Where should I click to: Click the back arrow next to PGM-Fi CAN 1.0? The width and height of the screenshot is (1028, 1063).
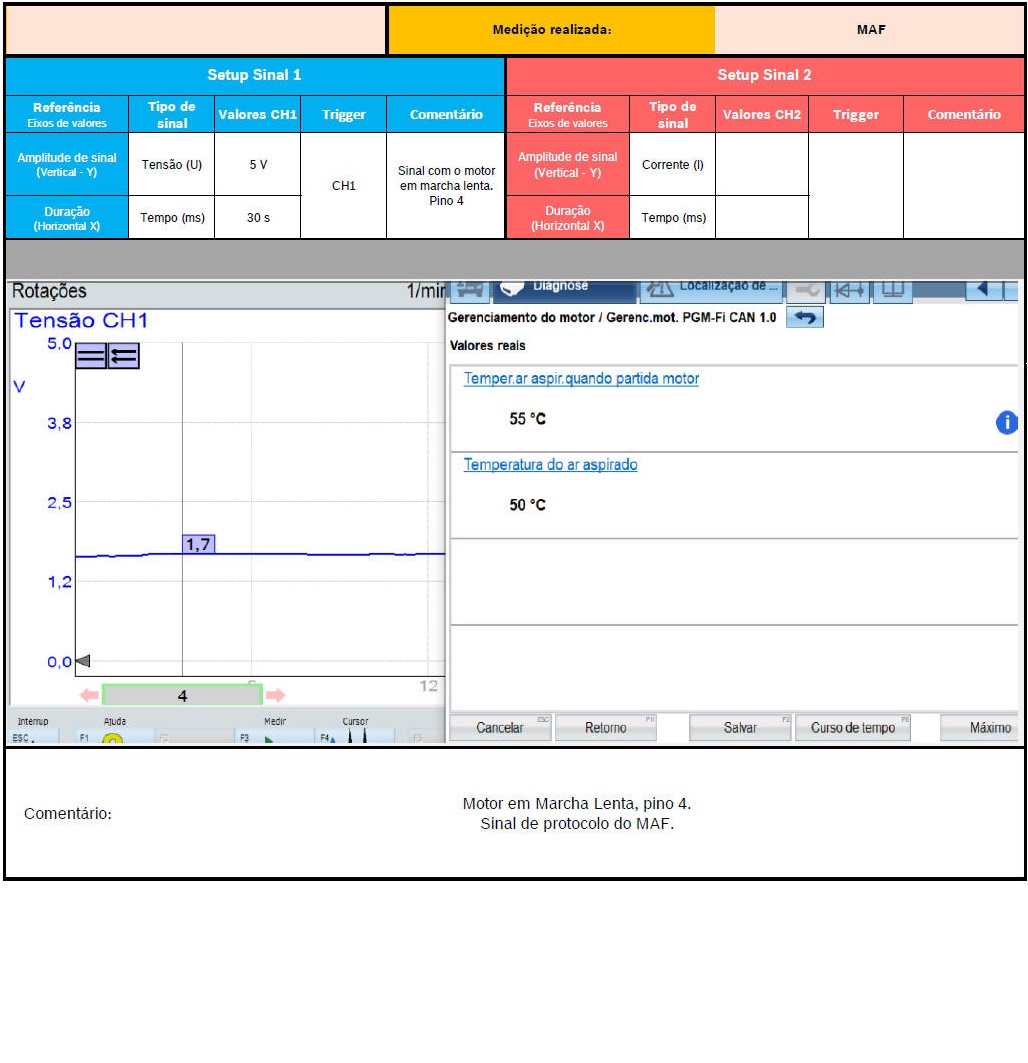tap(805, 318)
